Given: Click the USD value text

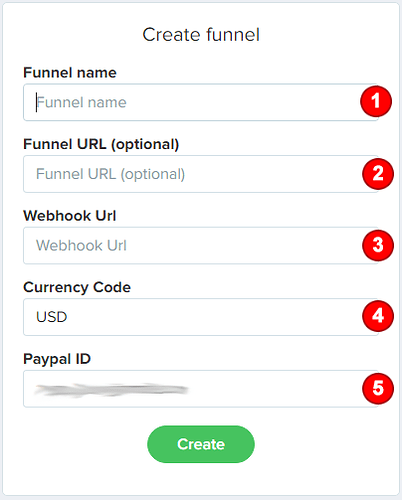Looking at the screenshot, I should [x=52, y=317].
